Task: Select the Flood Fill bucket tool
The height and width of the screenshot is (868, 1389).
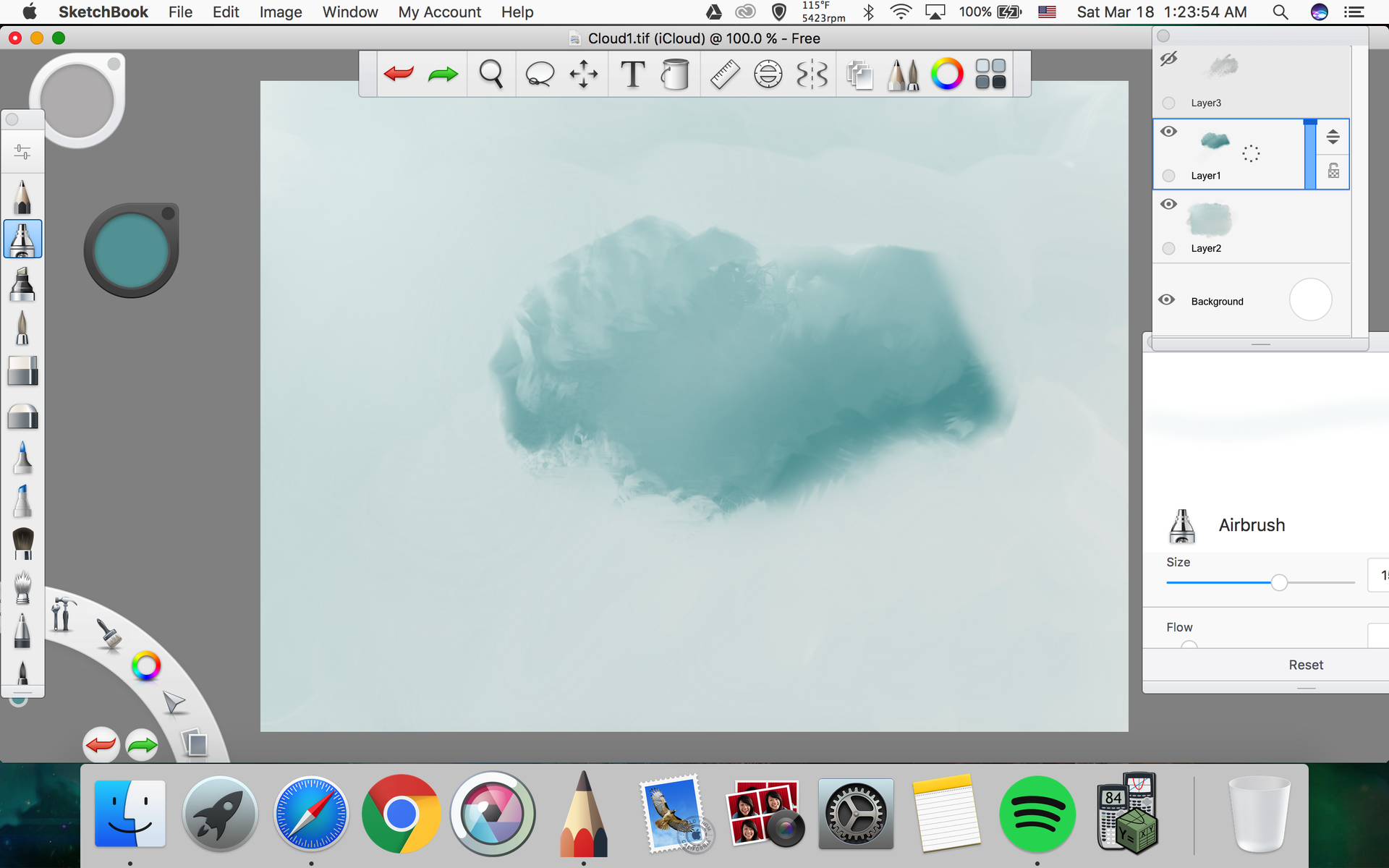Action: click(x=675, y=74)
